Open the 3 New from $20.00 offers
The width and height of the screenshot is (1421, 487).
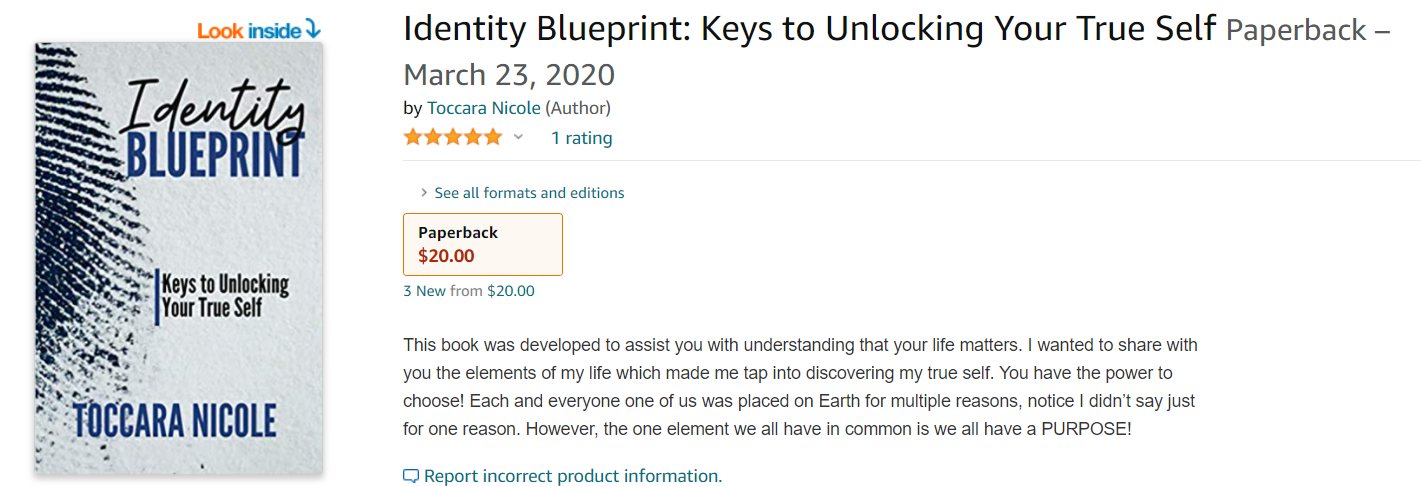[x=469, y=291]
